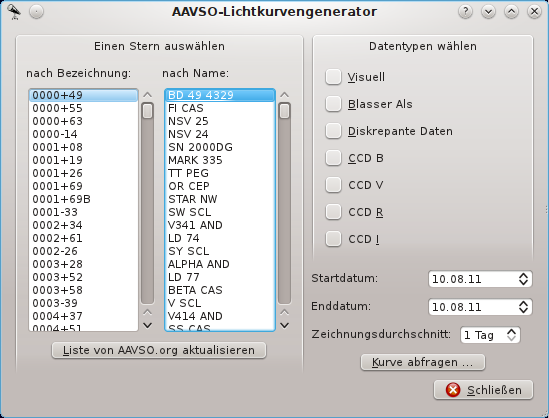Click the Startdatum spin arrows
Screen dimensions: 549x418
coord(523,279)
